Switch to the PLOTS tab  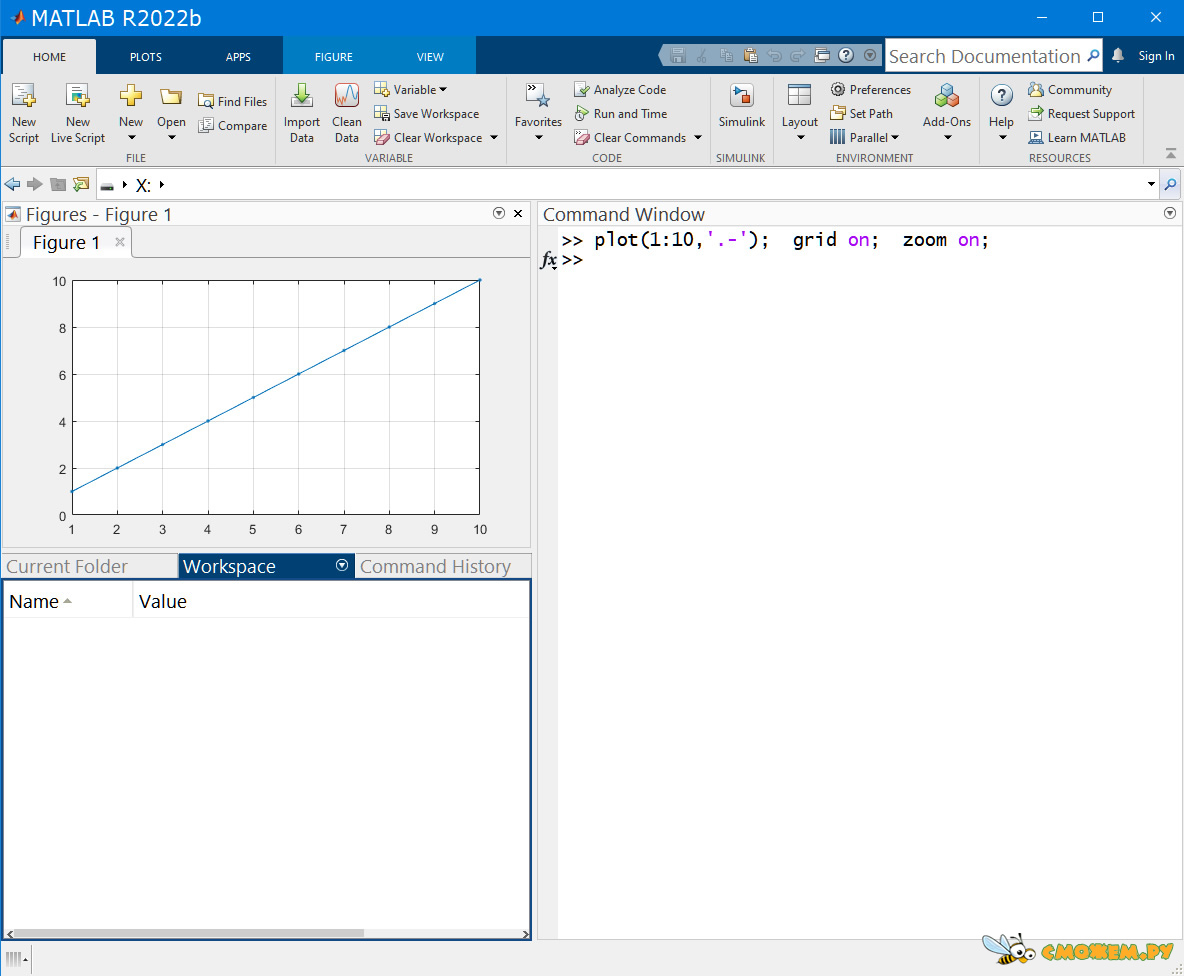[x=146, y=57]
